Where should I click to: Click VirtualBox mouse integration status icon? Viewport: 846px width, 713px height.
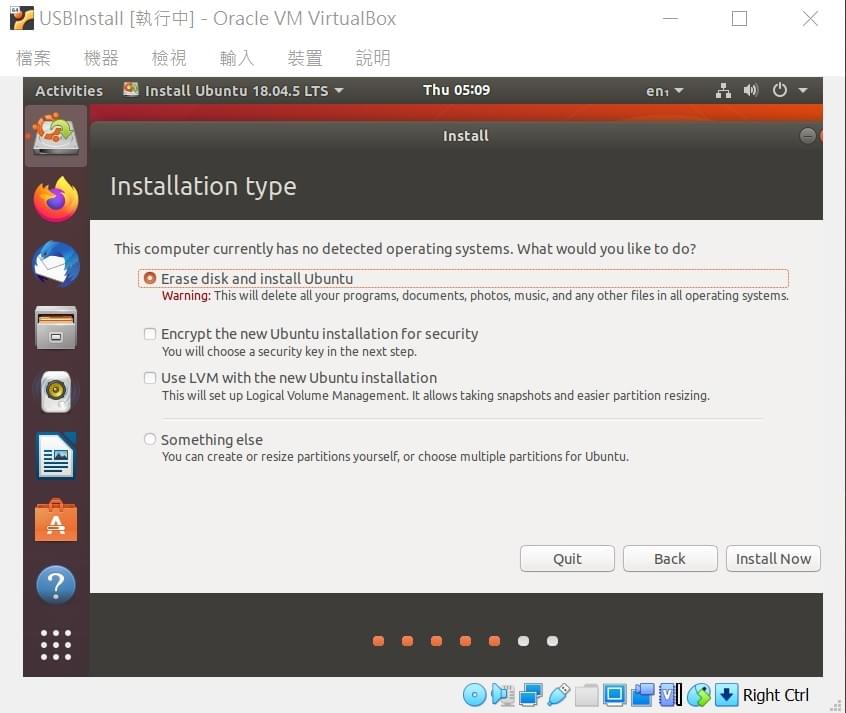pyautogui.click(x=699, y=695)
